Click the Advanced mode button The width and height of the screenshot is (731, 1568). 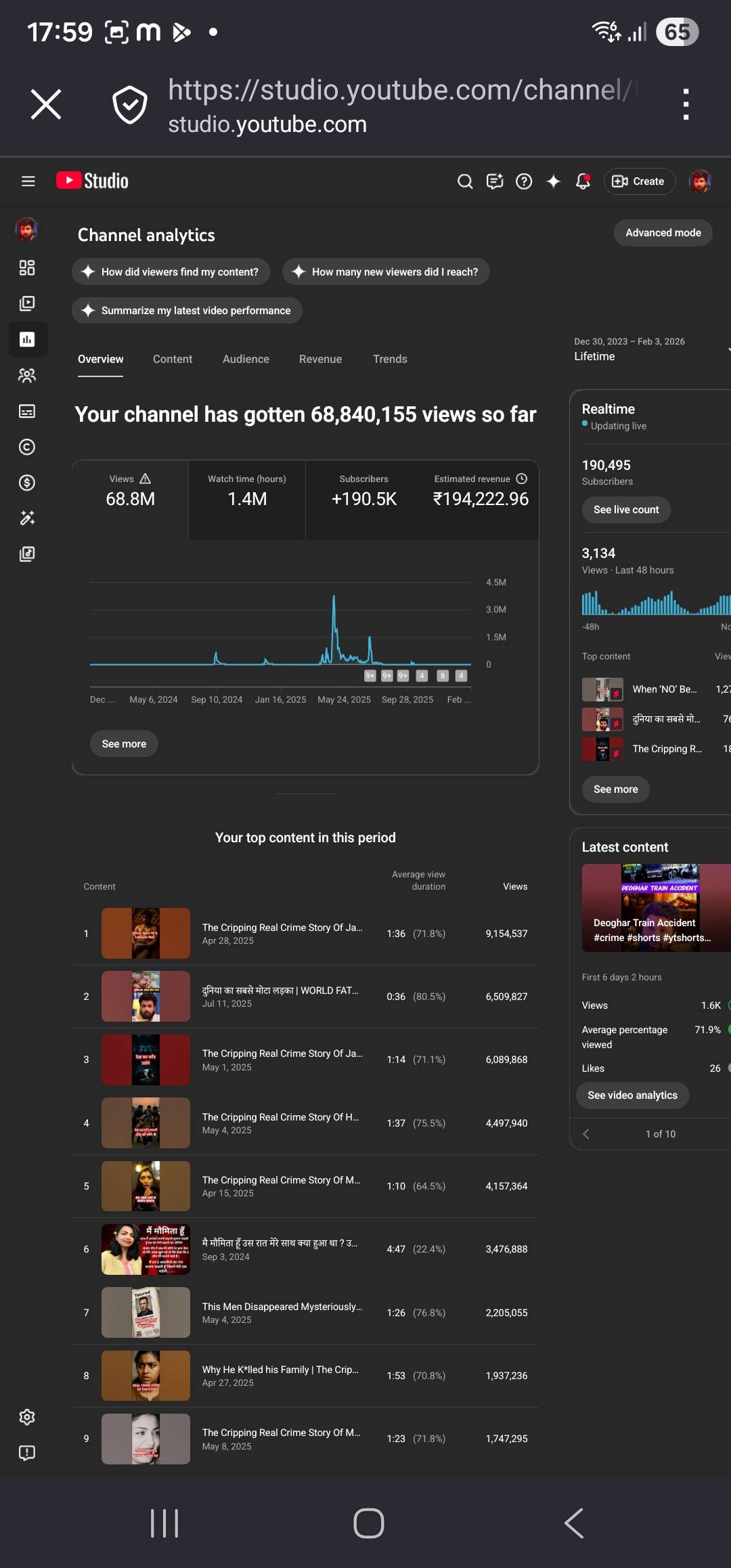coord(663,233)
